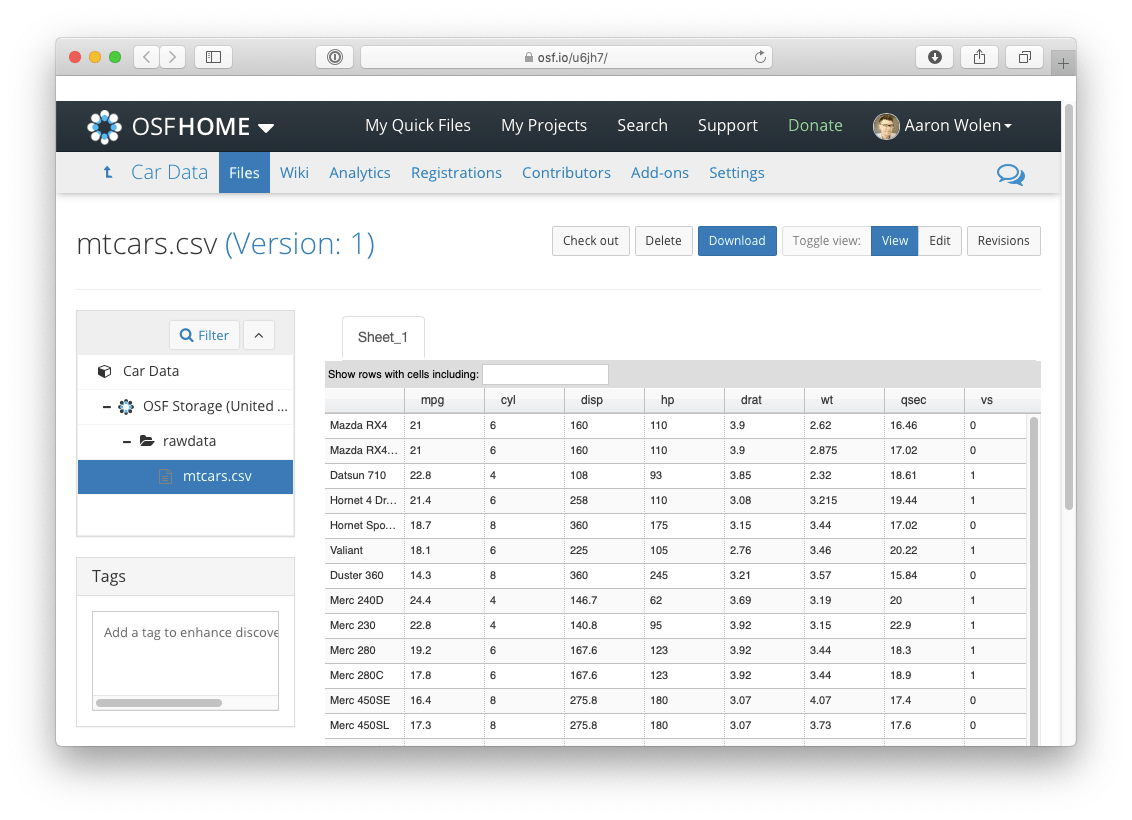Image resolution: width=1132 pixels, height=820 pixels.
Task: Click the OSF logo icon
Action: point(104,126)
